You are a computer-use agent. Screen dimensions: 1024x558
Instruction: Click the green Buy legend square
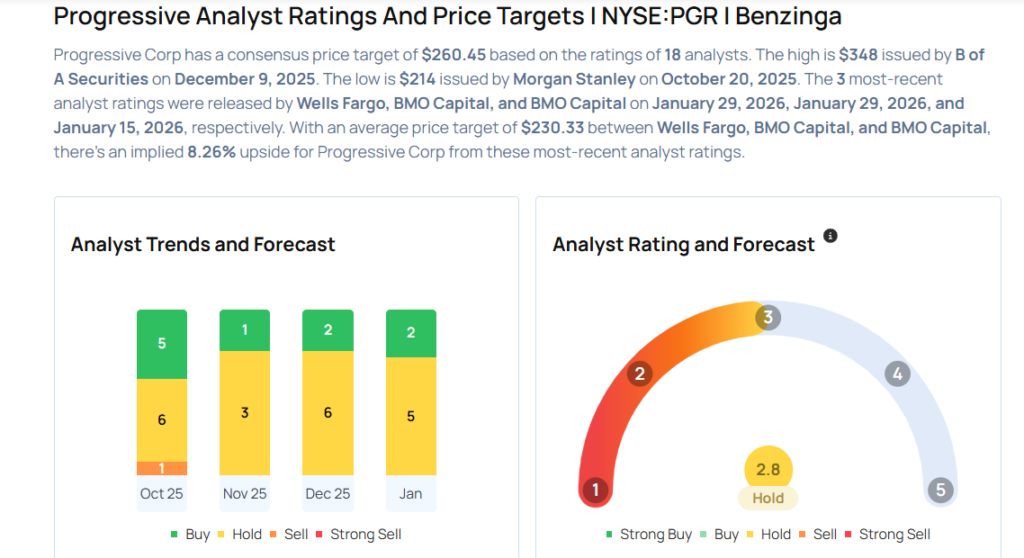(176, 534)
